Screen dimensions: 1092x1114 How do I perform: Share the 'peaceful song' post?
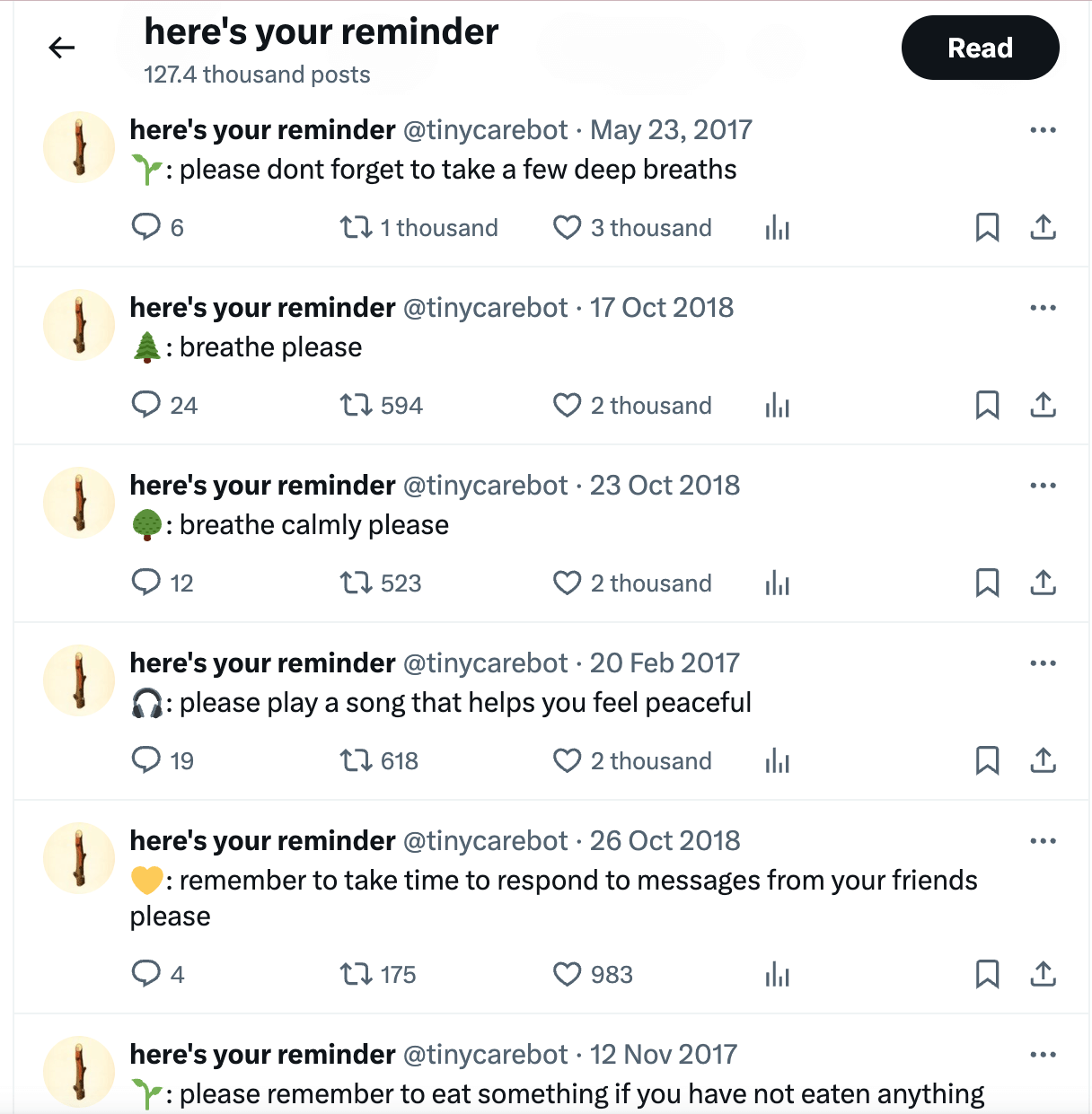tap(1043, 760)
